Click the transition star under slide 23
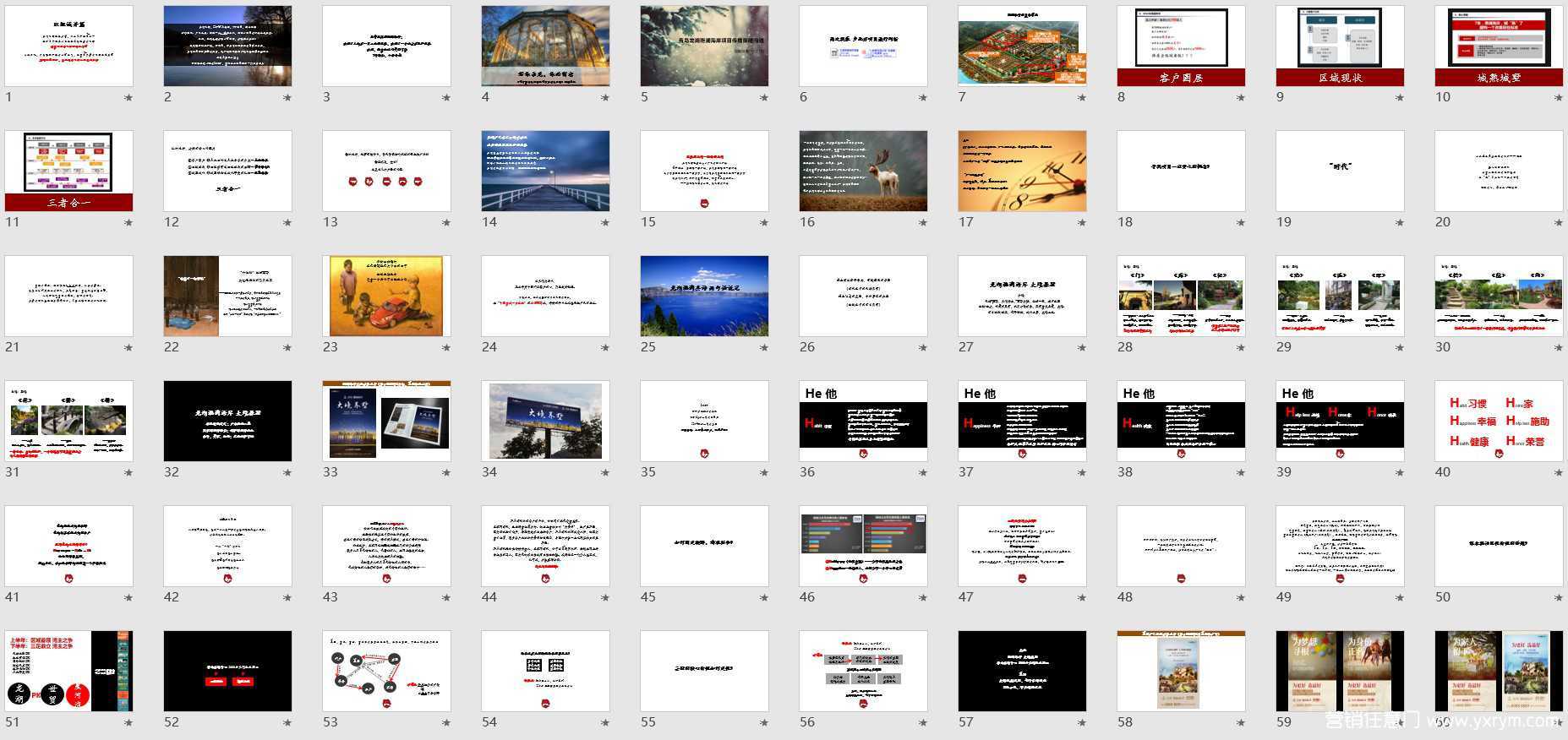Image resolution: width=1568 pixels, height=740 pixels. click(x=446, y=348)
